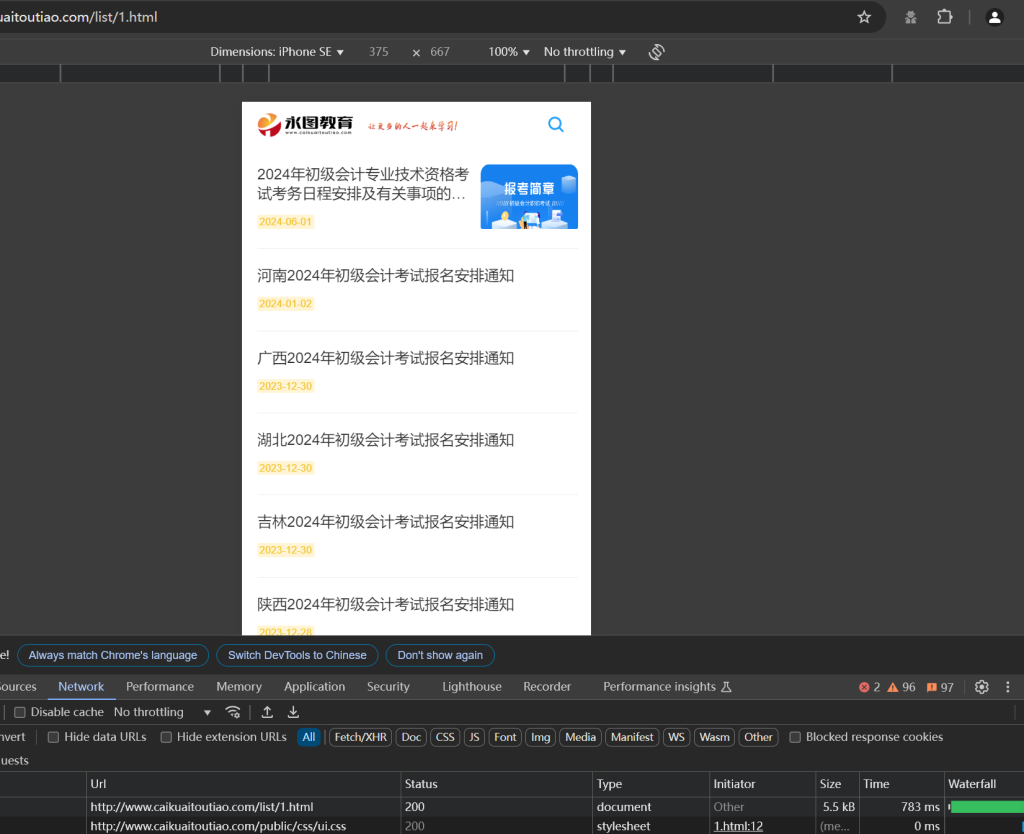This screenshot has height=834, width=1024.
Task: Tap the blue search icon on the webpage
Action: (556, 125)
